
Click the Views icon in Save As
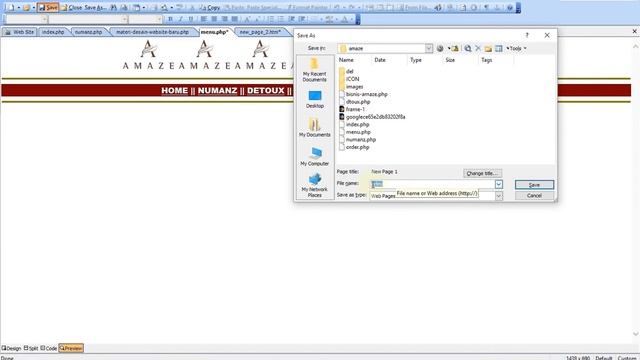point(499,48)
